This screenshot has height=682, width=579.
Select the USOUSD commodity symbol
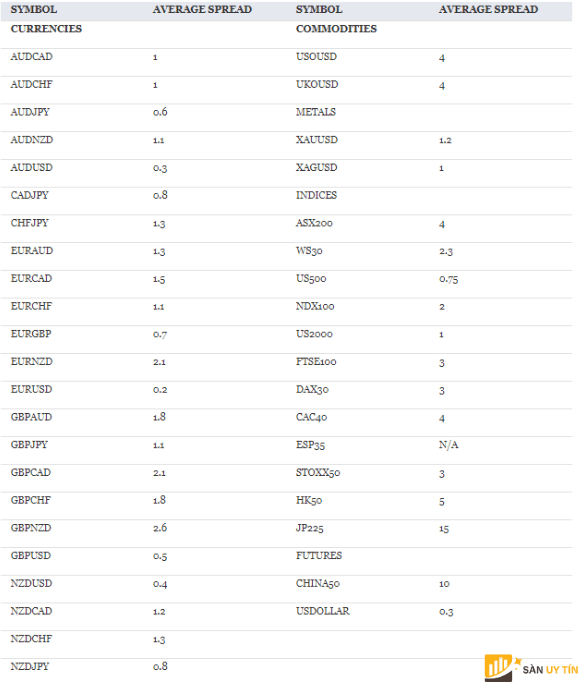(x=316, y=57)
